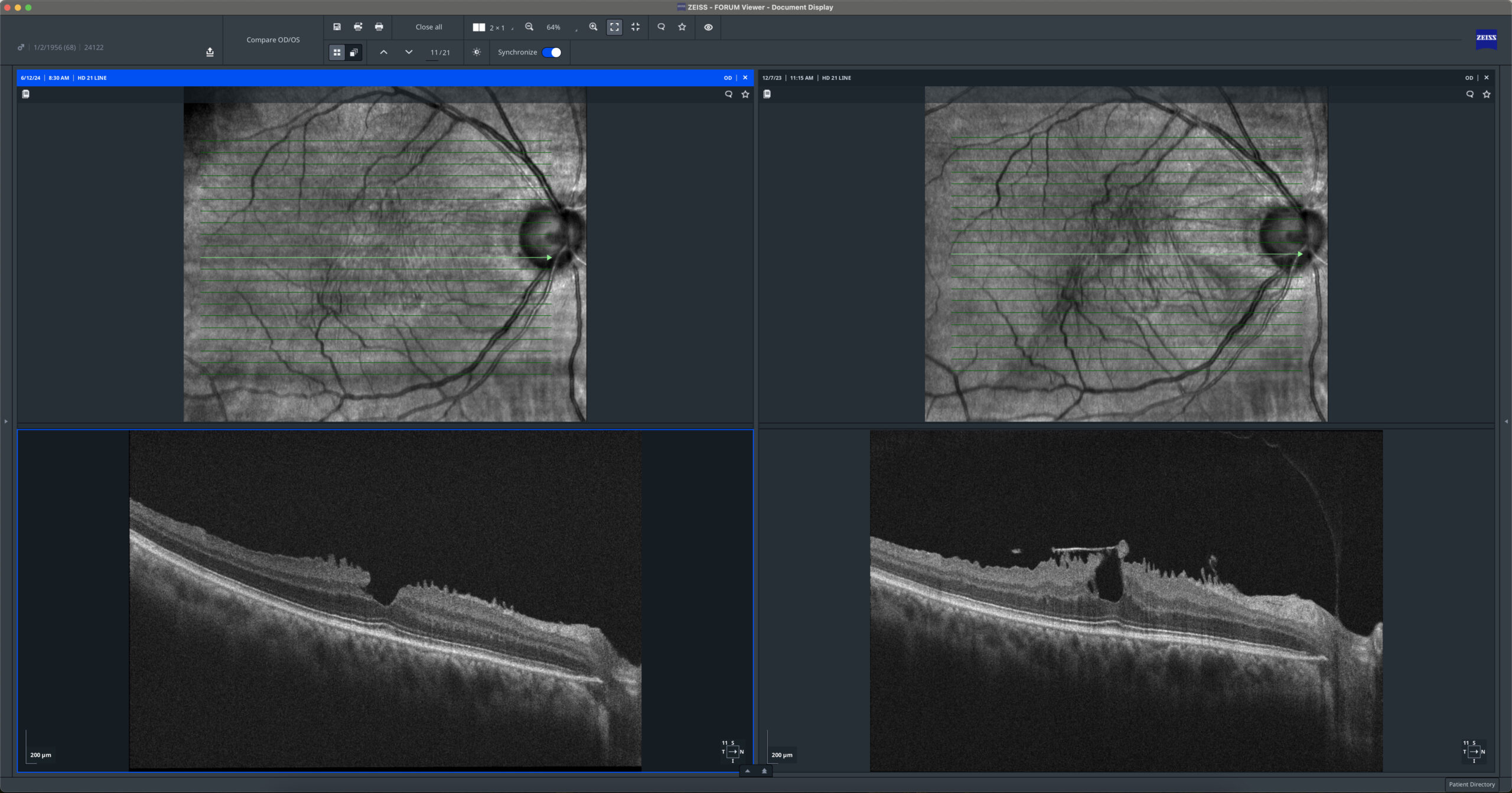Image resolution: width=1512 pixels, height=793 pixels.
Task: Mark the 12/7/23 document as favorite
Action: 1486,94
